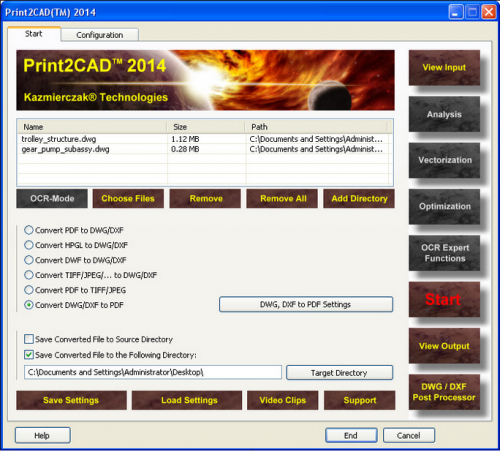Click the Vectorization button
The width and height of the screenshot is (500, 452).
(x=444, y=160)
